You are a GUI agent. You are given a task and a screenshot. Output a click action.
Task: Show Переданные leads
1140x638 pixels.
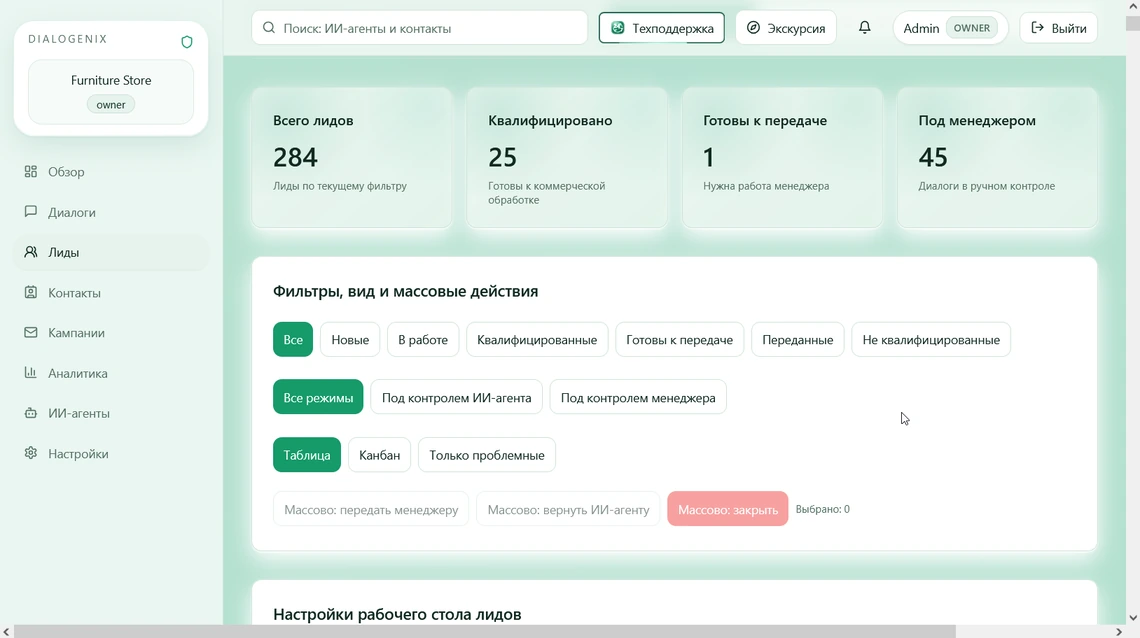point(798,339)
